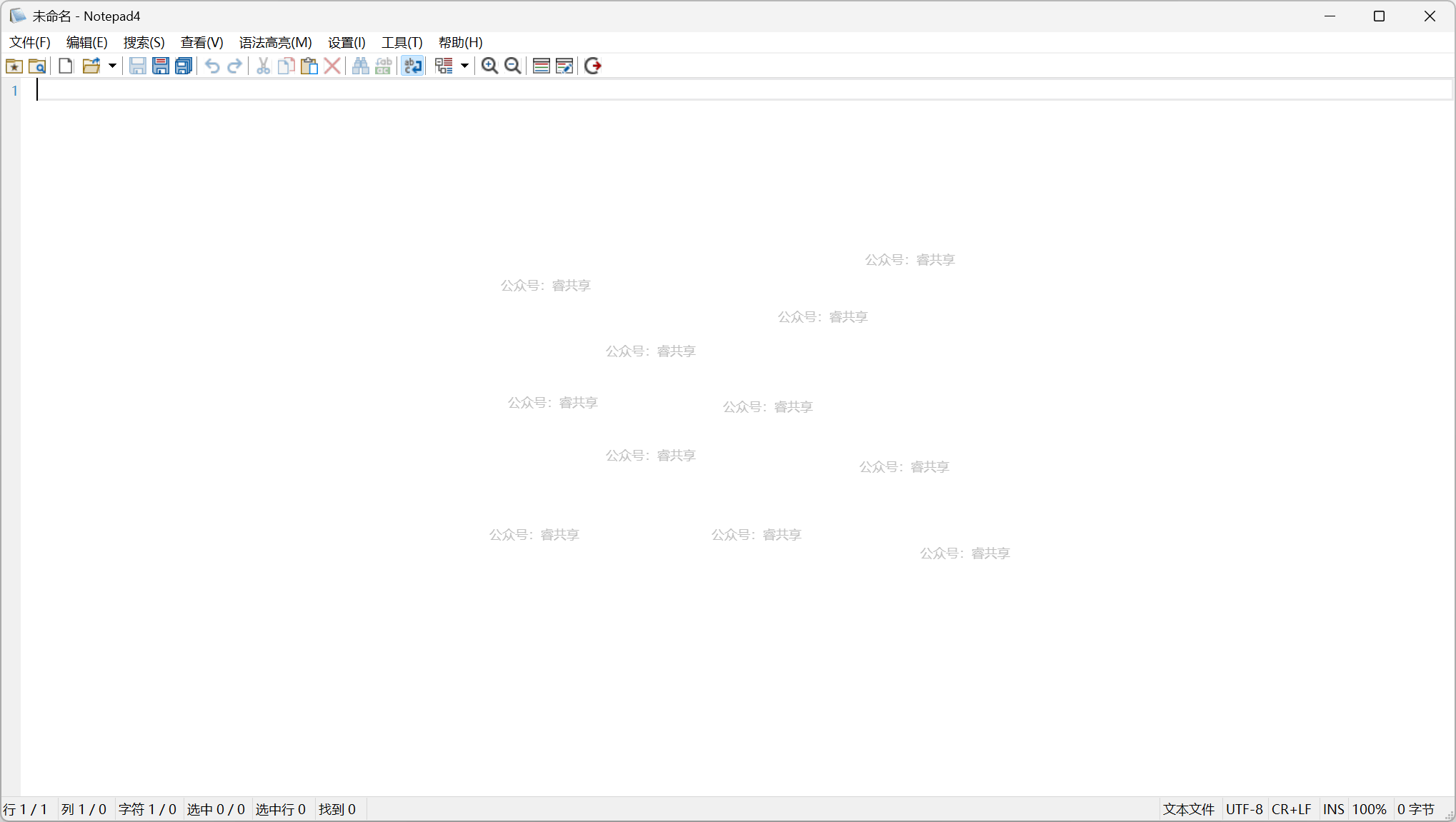
Task: Open the 设置(I) menu
Action: pos(347,43)
